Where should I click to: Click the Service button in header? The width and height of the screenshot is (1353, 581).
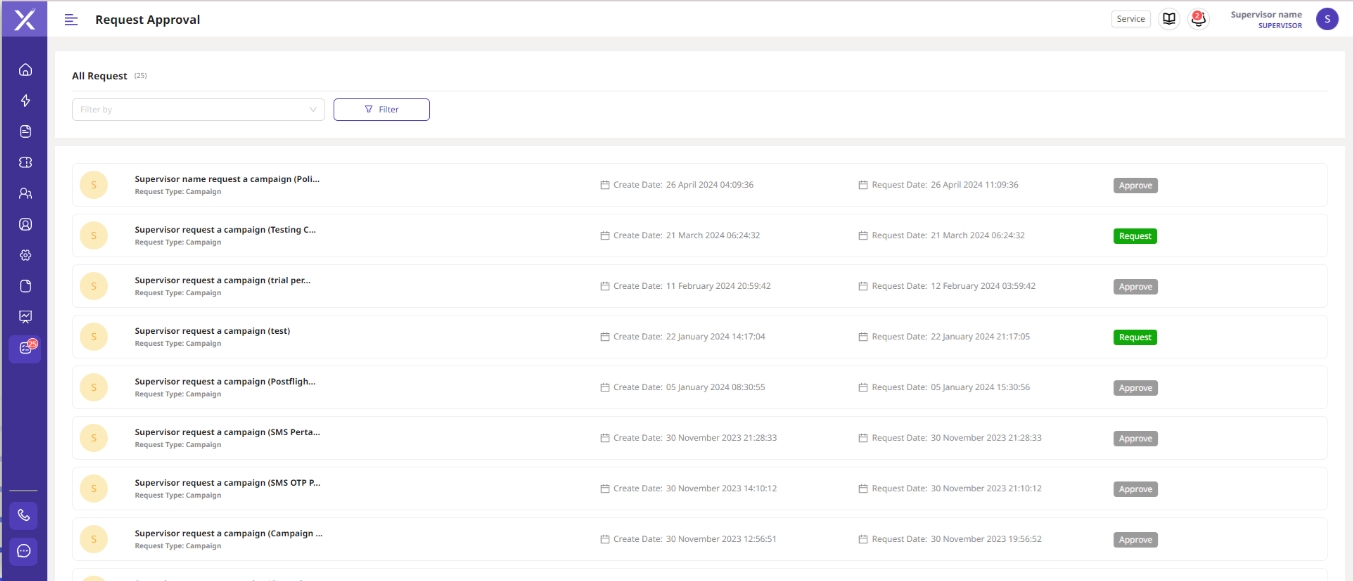(1130, 19)
